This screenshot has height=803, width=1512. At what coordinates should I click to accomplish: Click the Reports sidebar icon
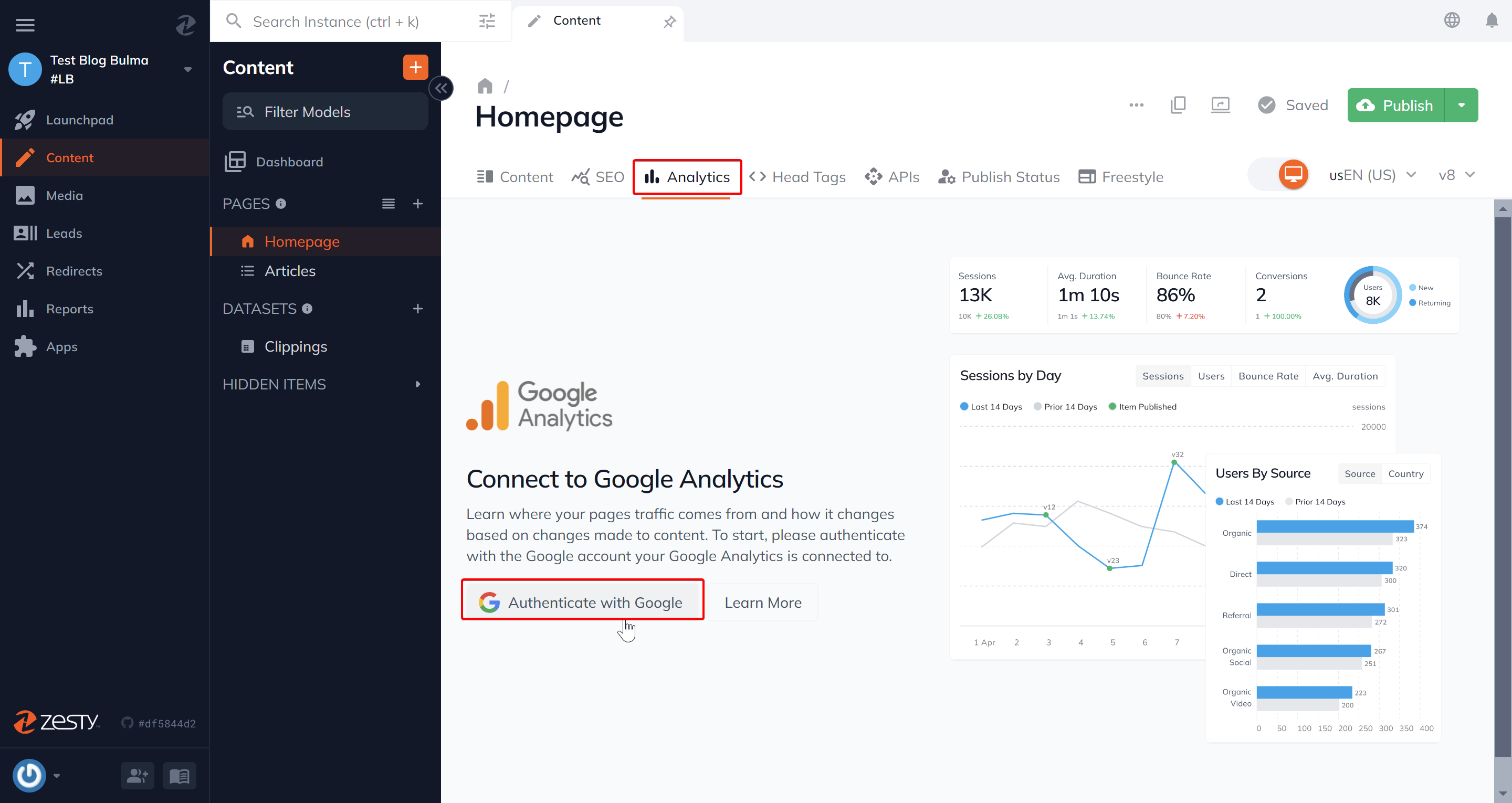click(26, 308)
